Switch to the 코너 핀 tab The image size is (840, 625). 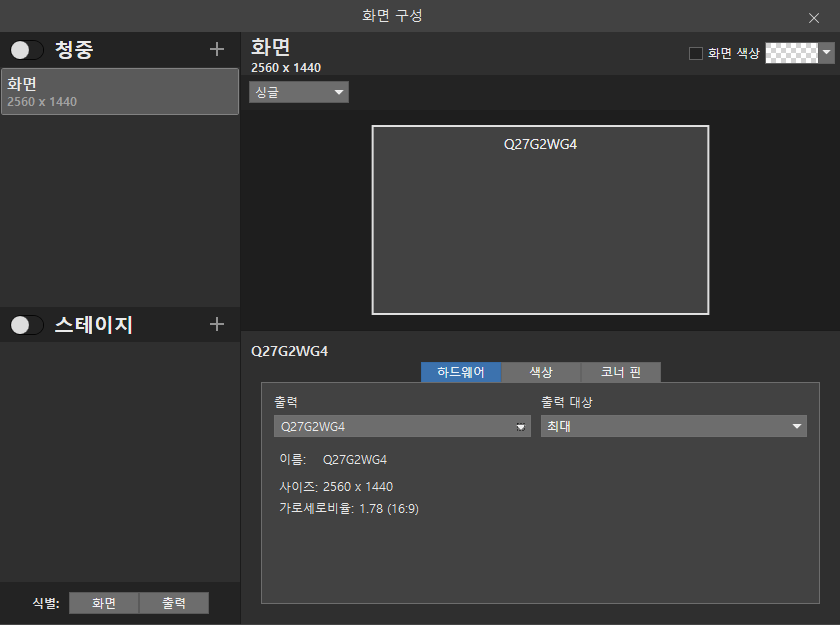(620, 372)
